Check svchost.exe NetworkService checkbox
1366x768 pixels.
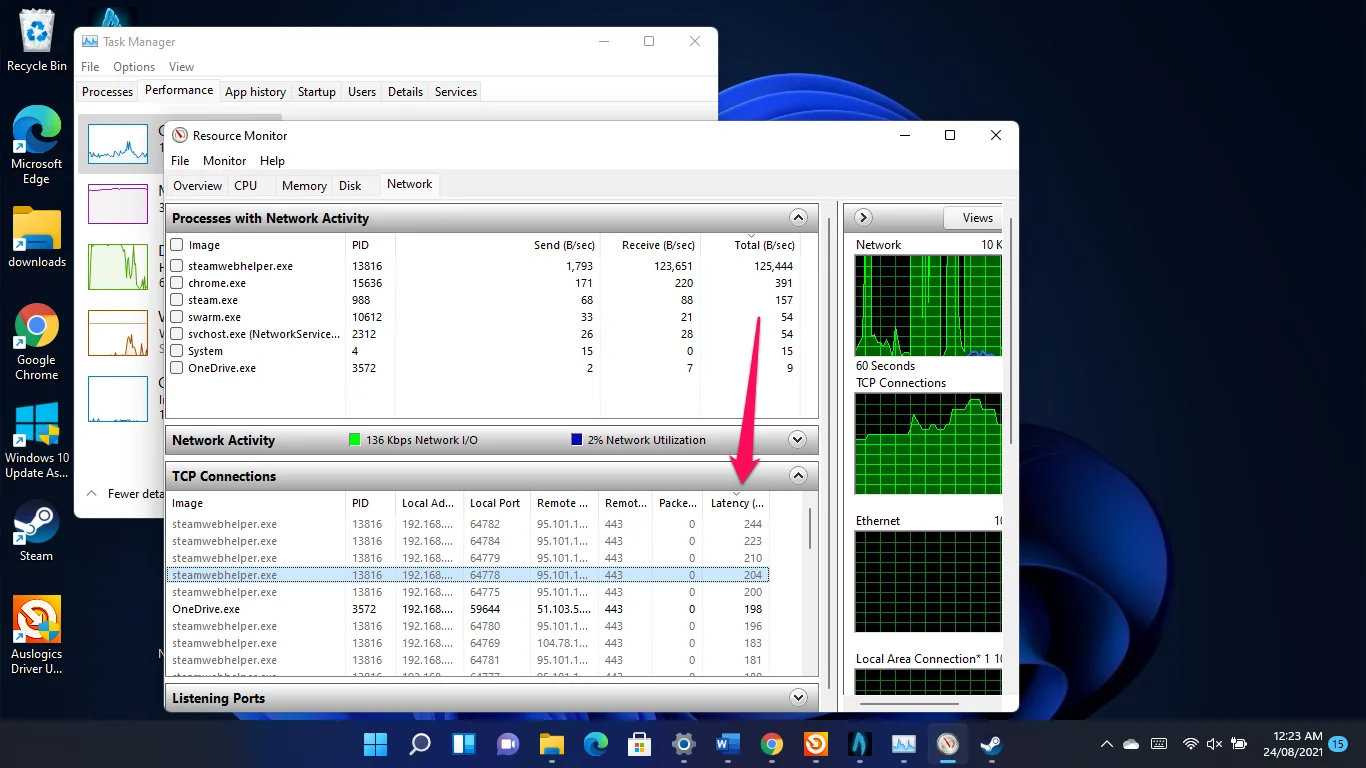click(x=177, y=334)
